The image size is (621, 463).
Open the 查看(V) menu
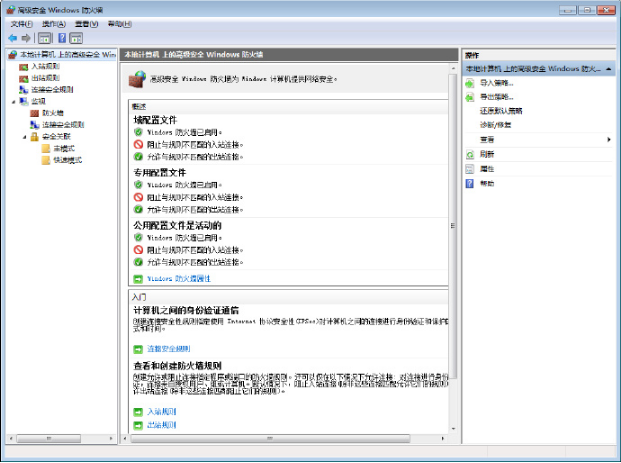pos(86,24)
